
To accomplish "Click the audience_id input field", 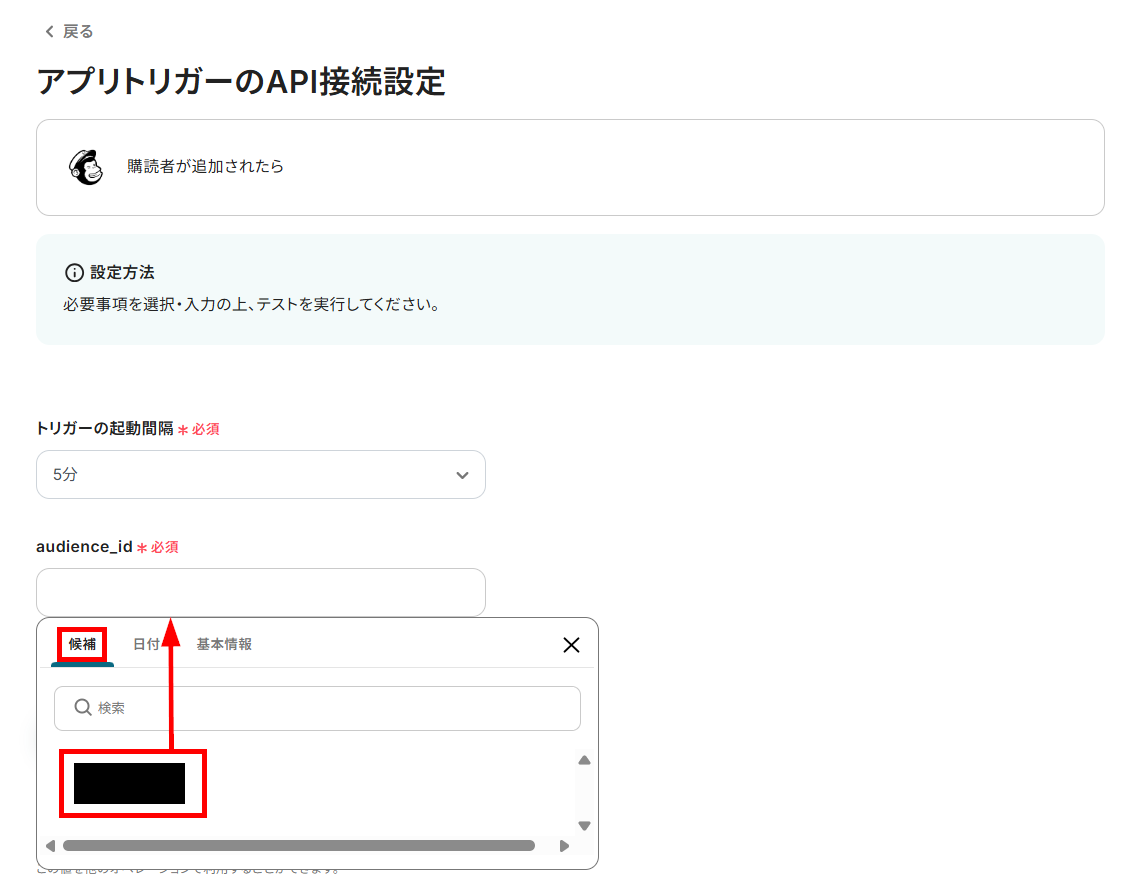I will coord(261,592).
